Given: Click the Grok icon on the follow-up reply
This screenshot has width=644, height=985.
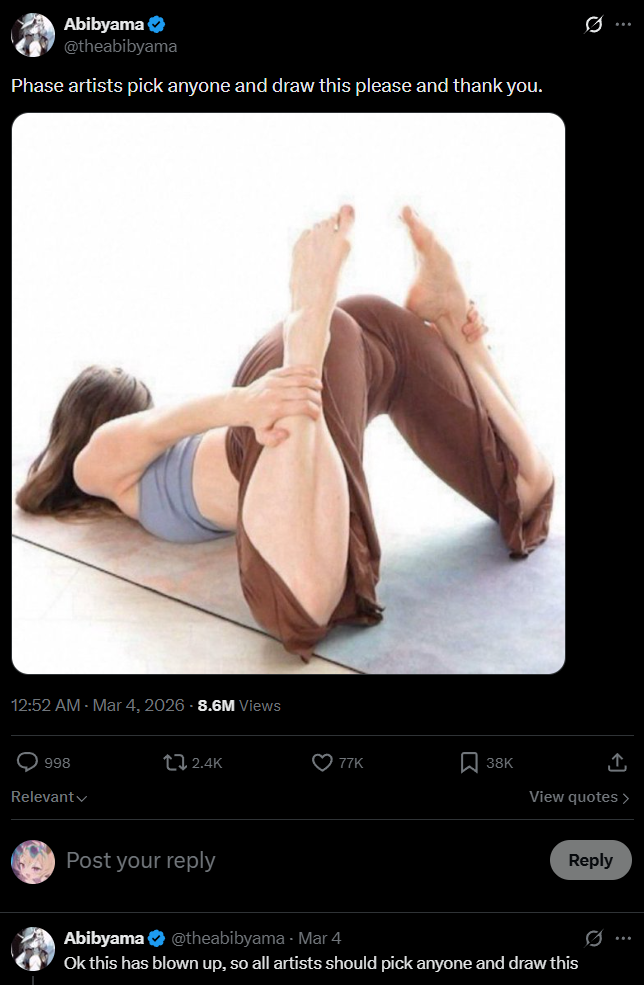Looking at the screenshot, I should click(594, 939).
